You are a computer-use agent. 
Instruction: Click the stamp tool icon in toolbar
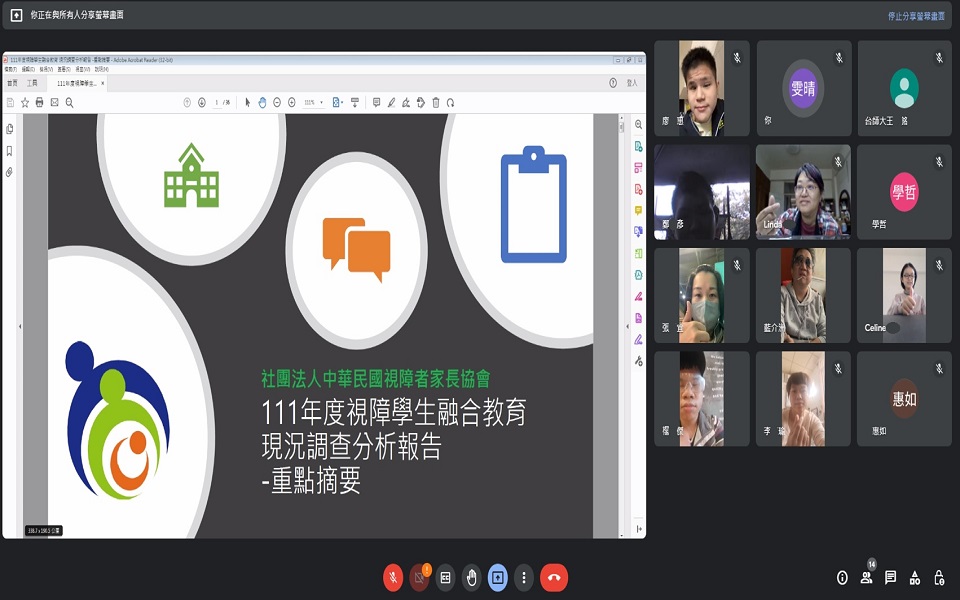click(x=421, y=103)
